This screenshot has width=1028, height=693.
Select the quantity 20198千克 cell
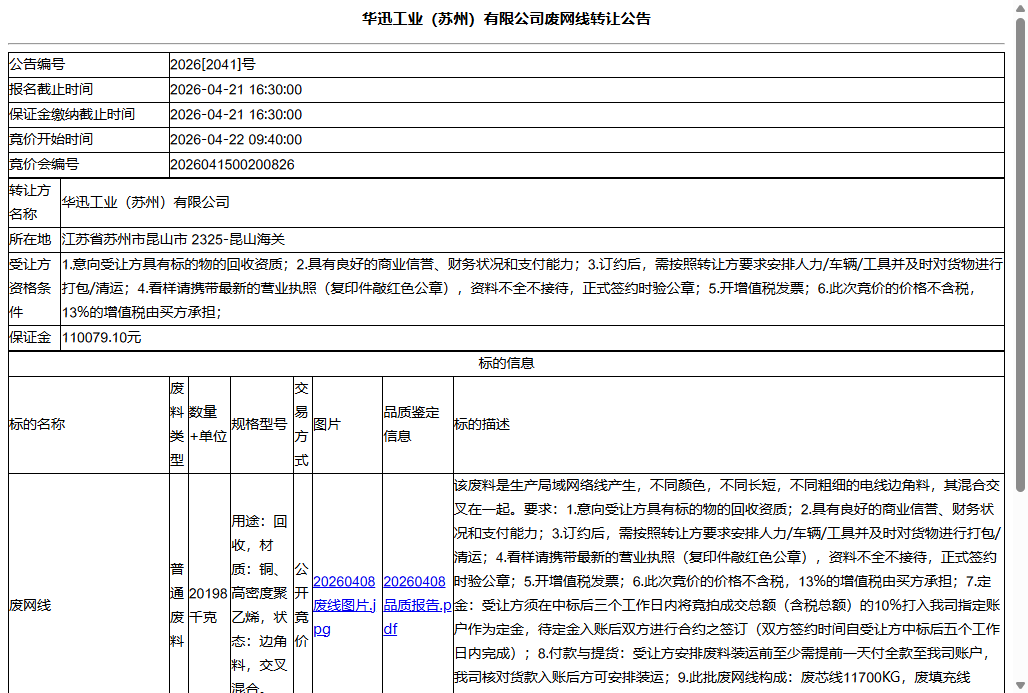tap(209, 605)
